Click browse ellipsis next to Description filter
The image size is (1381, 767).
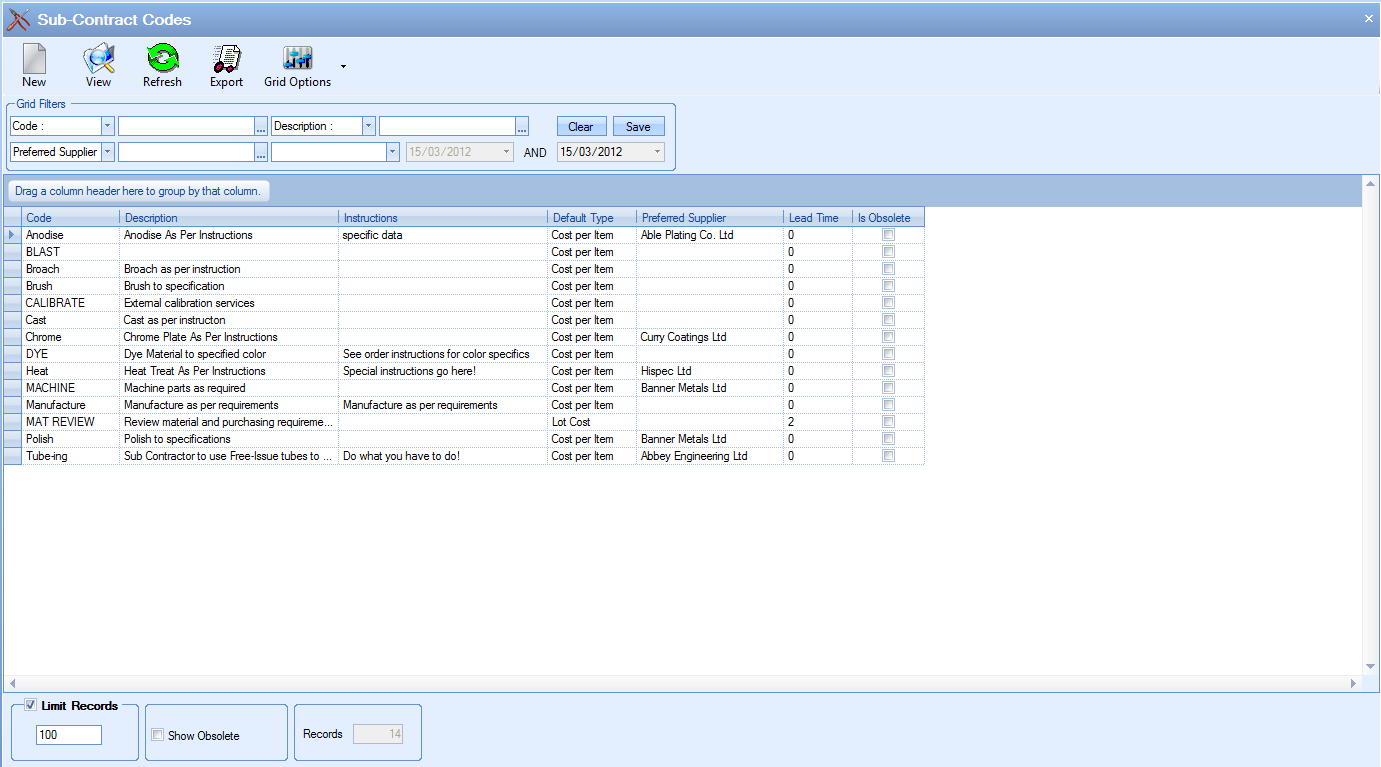522,126
